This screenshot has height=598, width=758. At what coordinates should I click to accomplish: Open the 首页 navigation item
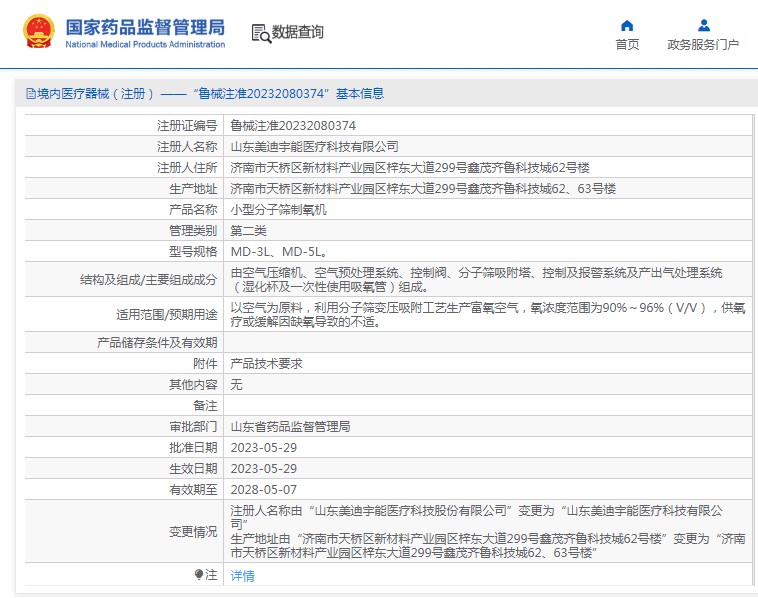627,45
